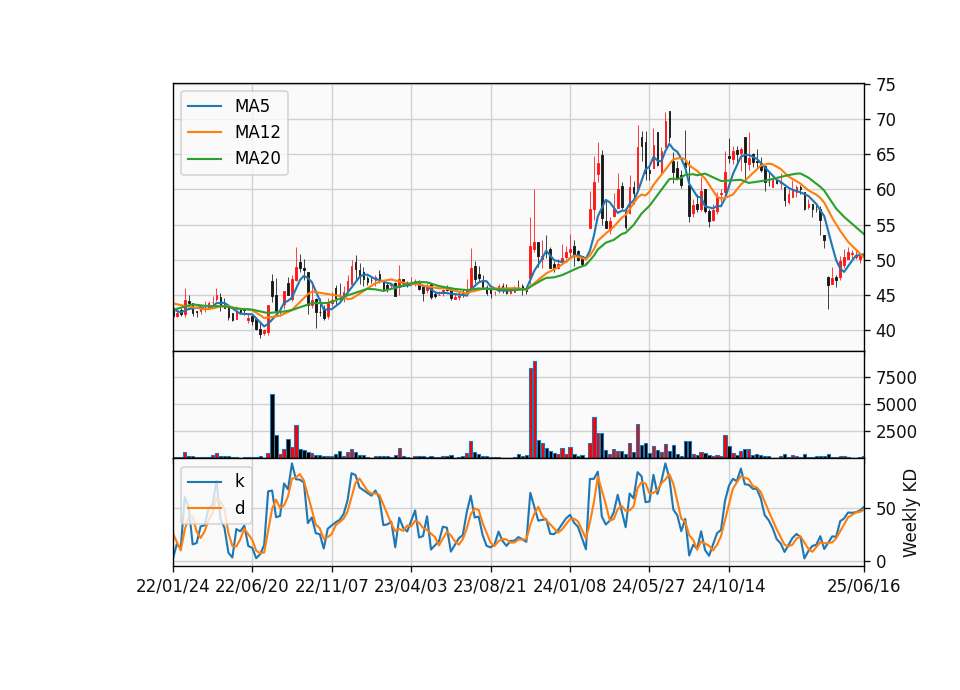The height and width of the screenshot is (690, 960).
Task: Click the 22/01/24 date label
Action: pos(173,586)
